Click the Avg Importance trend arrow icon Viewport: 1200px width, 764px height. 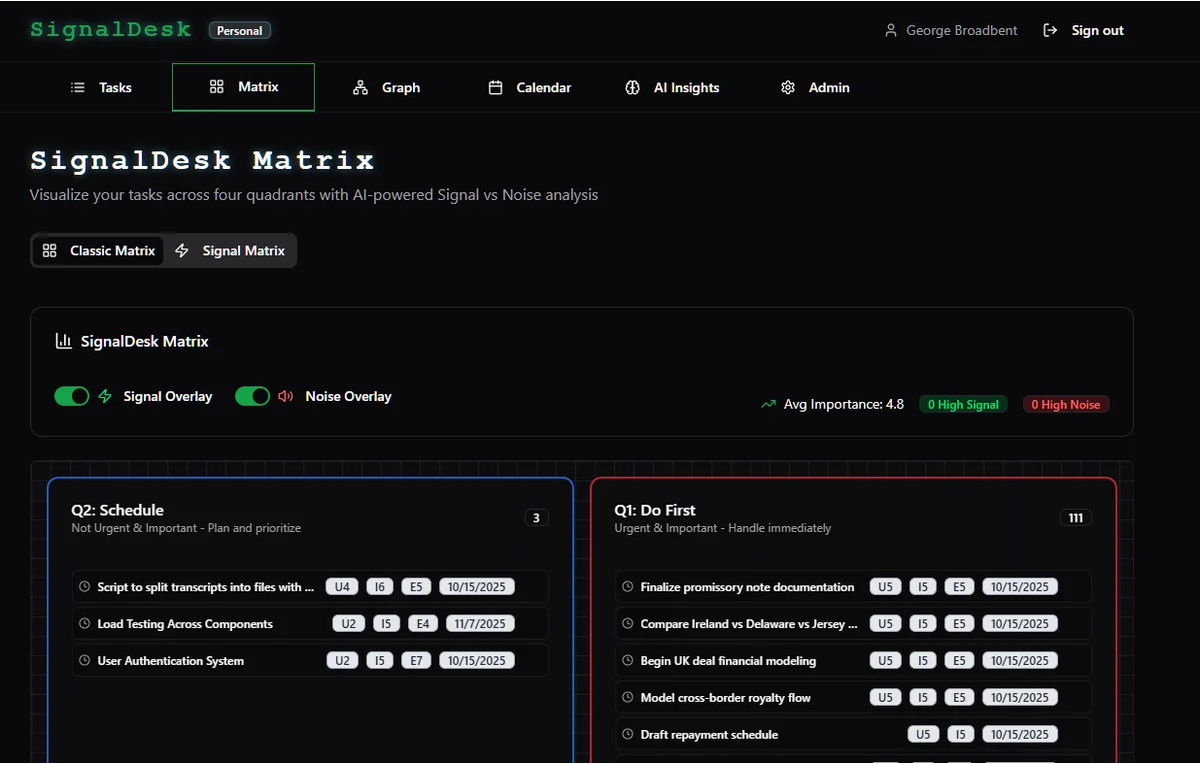768,405
